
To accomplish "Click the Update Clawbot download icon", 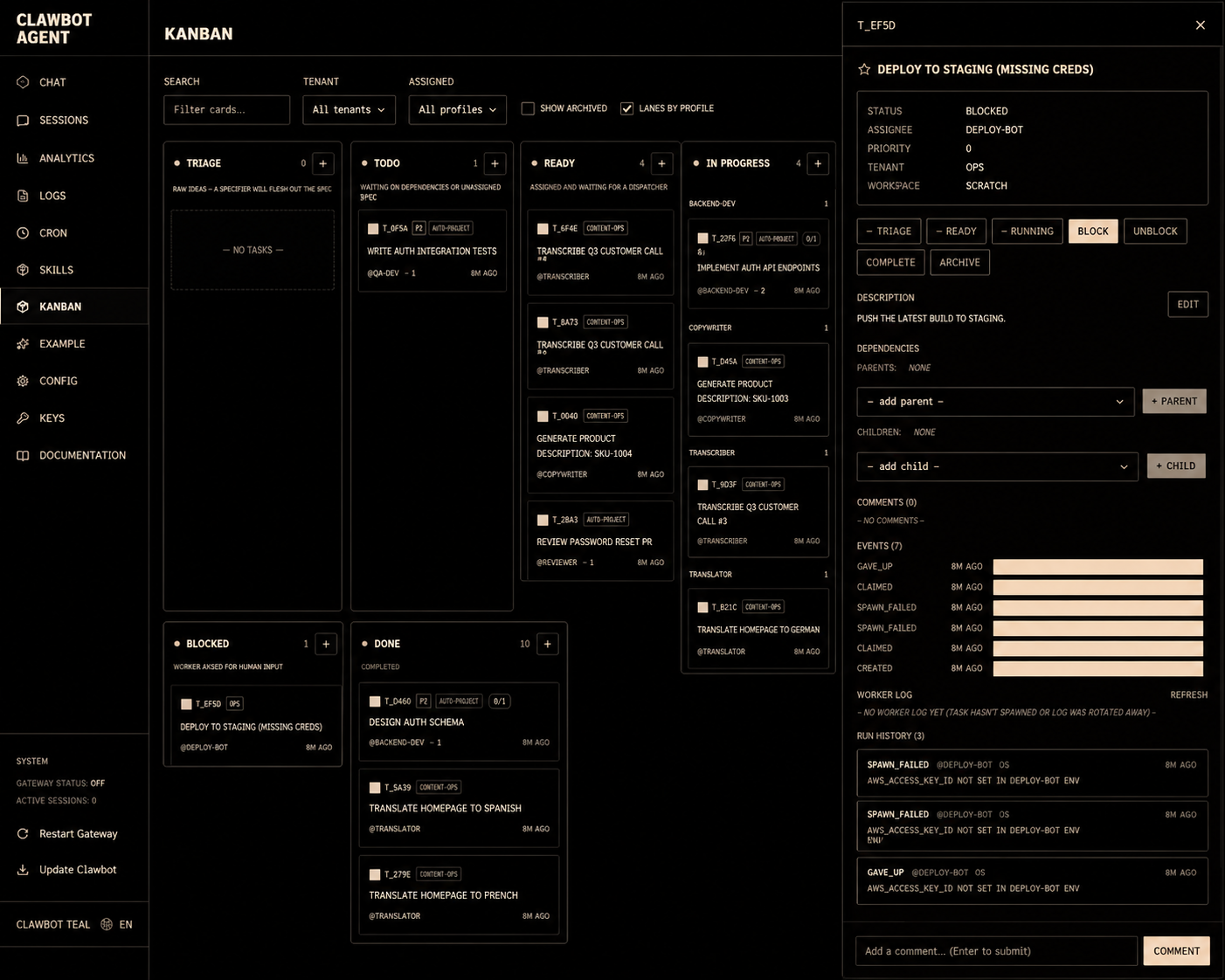I will click(x=23, y=870).
